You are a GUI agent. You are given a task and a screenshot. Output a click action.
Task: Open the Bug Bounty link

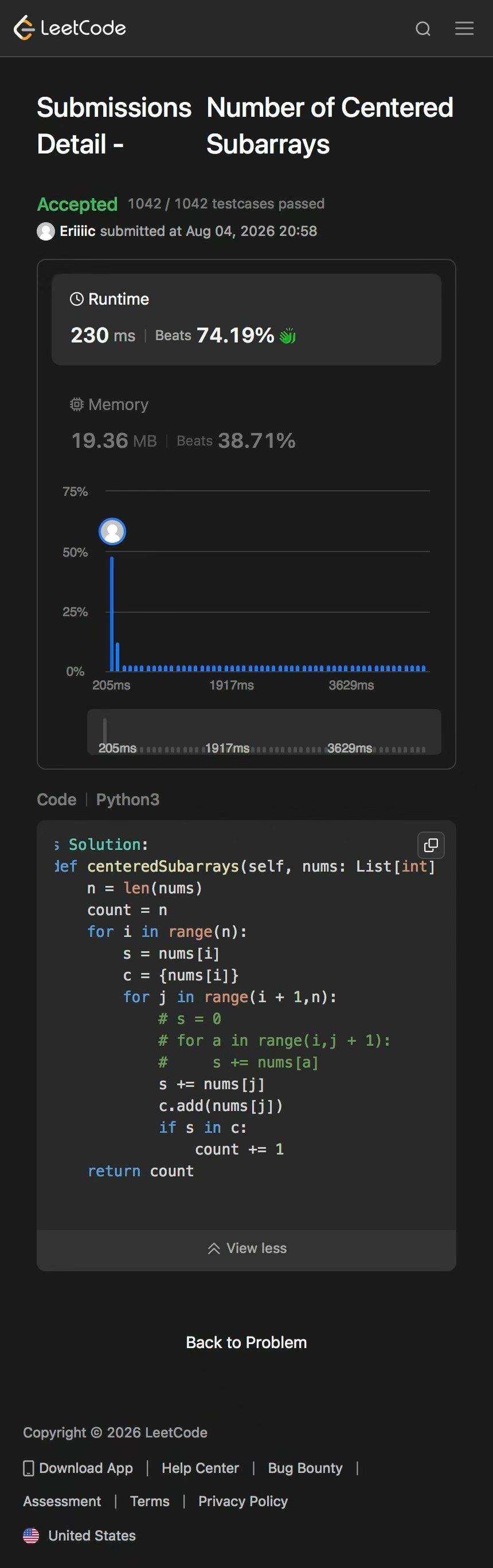[306, 1468]
